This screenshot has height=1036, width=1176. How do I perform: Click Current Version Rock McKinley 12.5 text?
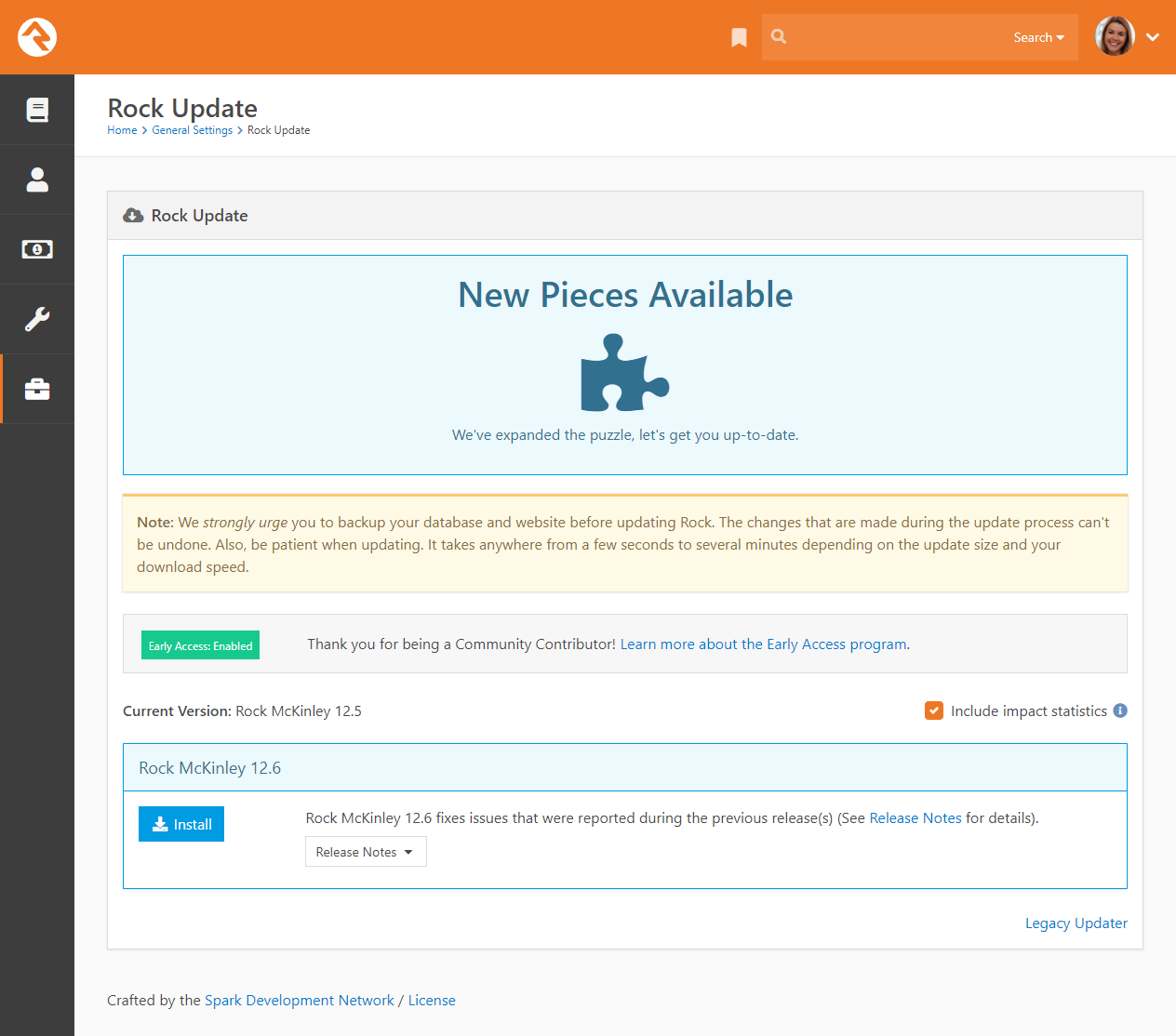coord(242,711)
